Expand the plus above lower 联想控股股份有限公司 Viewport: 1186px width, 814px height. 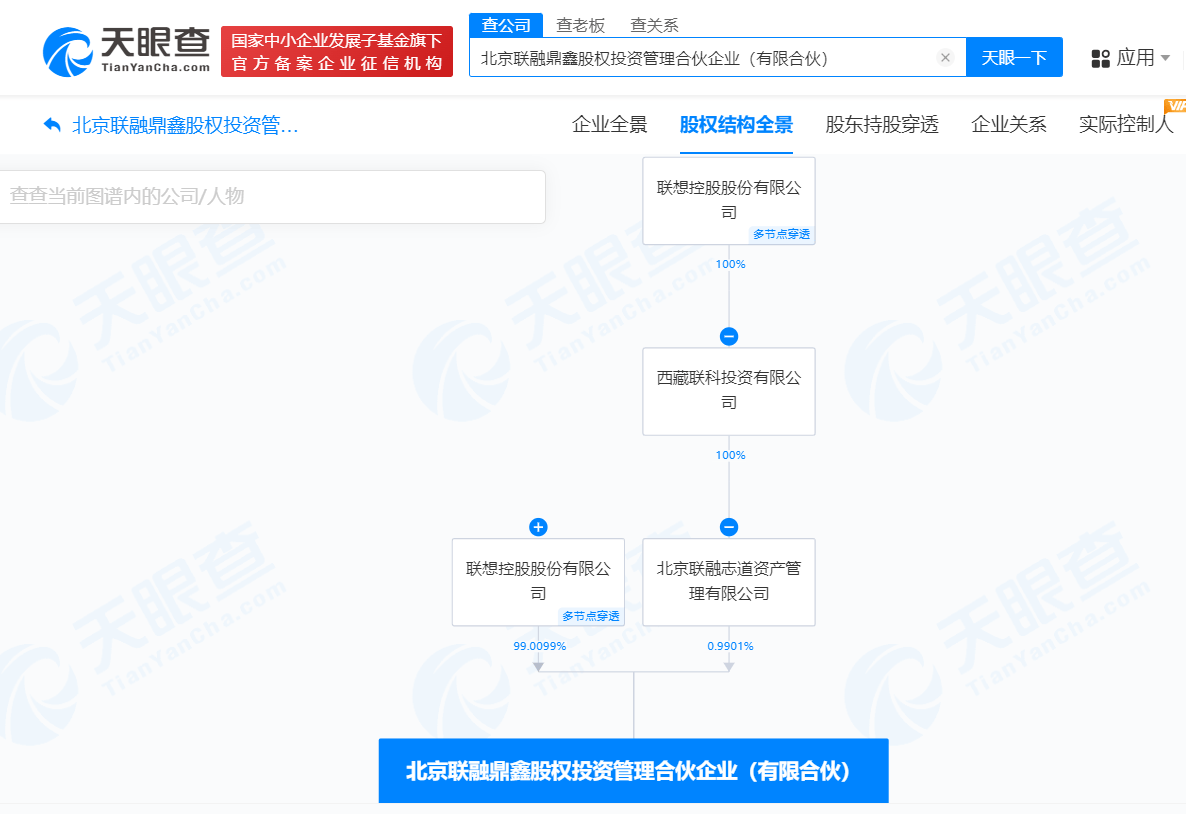click(x=538, y=527)
